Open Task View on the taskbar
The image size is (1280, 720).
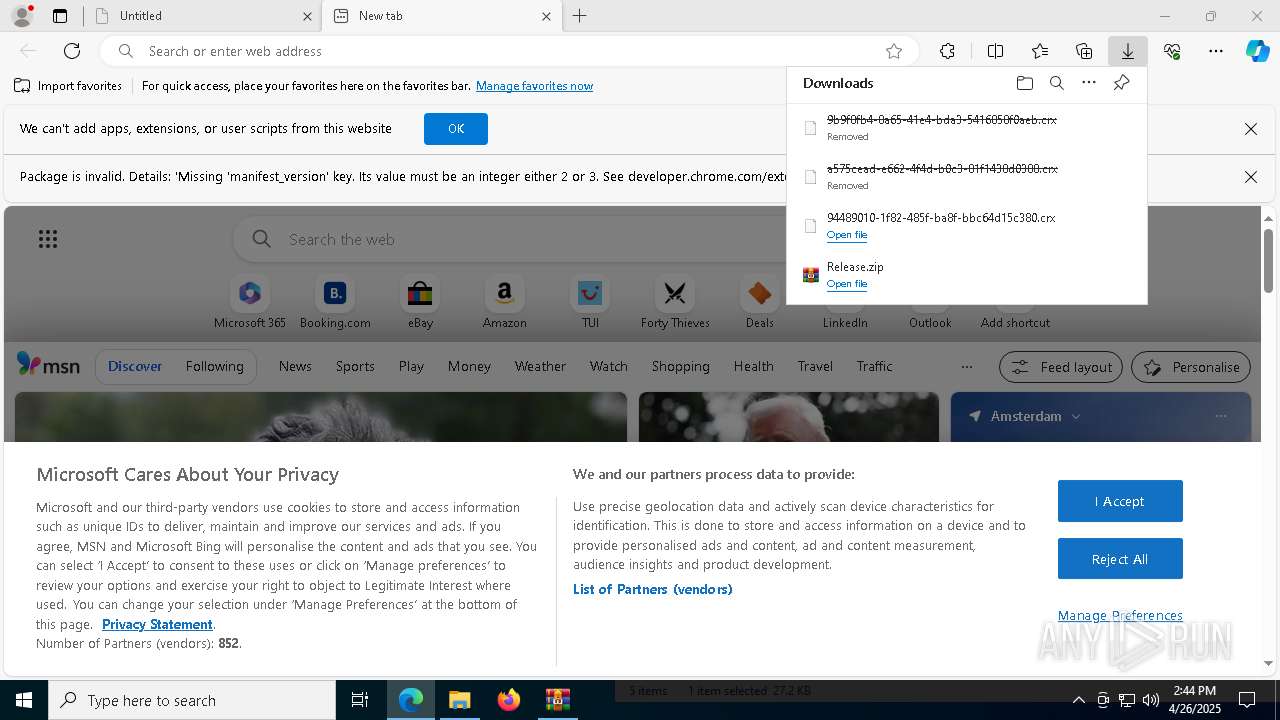361,700
